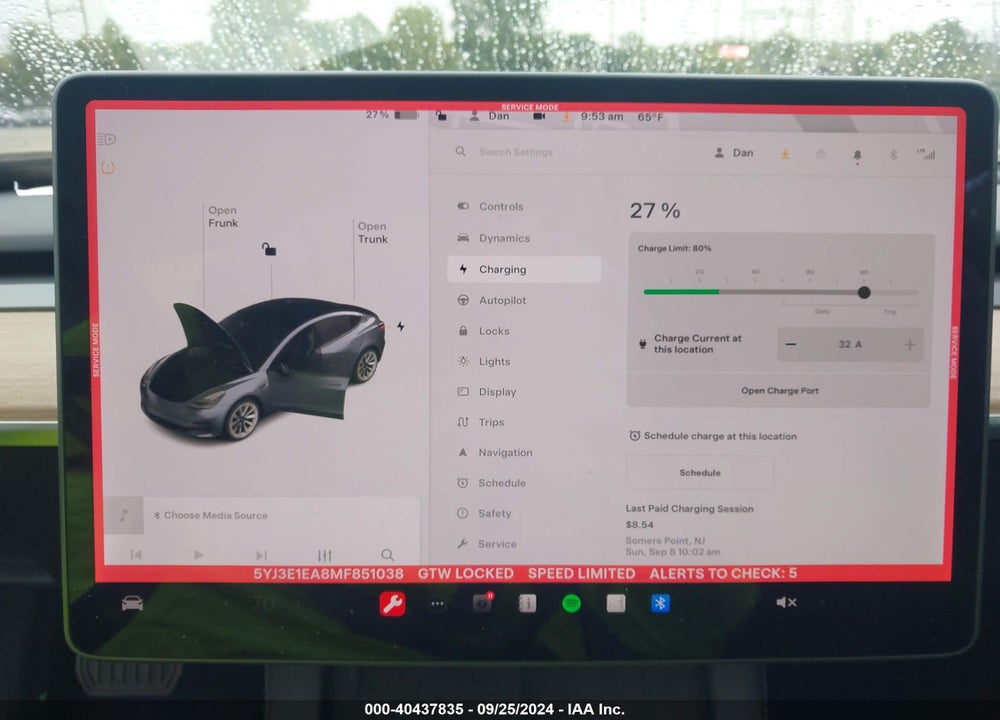Screen dimensions: 1000x720
Task: Tap the battery icon showing 27 %
Action: 406,115
